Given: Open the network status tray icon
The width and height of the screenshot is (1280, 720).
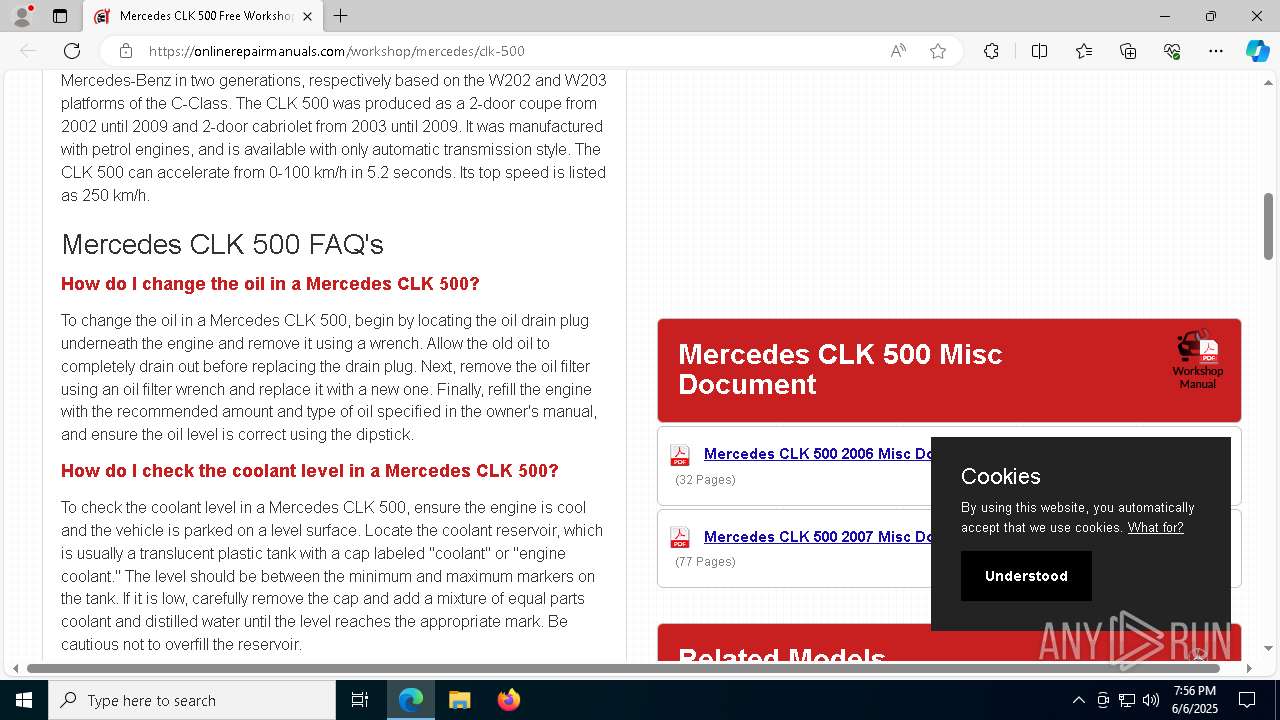Looking at the screenshot, I should click(x=1127, y=700).
